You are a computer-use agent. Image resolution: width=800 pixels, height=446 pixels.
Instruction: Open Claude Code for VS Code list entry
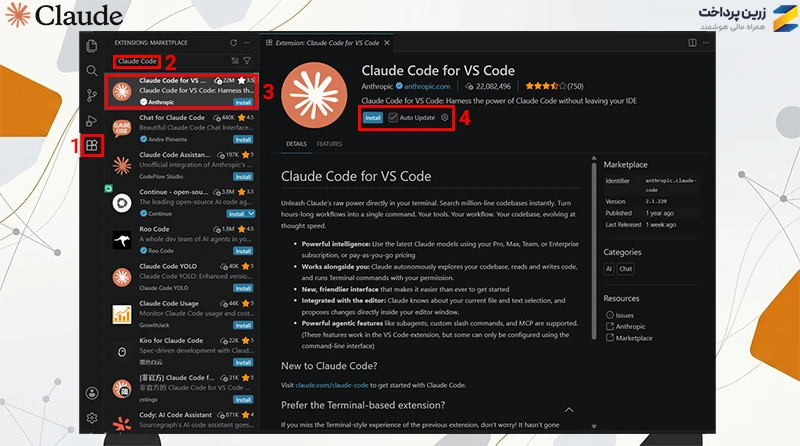(182, 91)
